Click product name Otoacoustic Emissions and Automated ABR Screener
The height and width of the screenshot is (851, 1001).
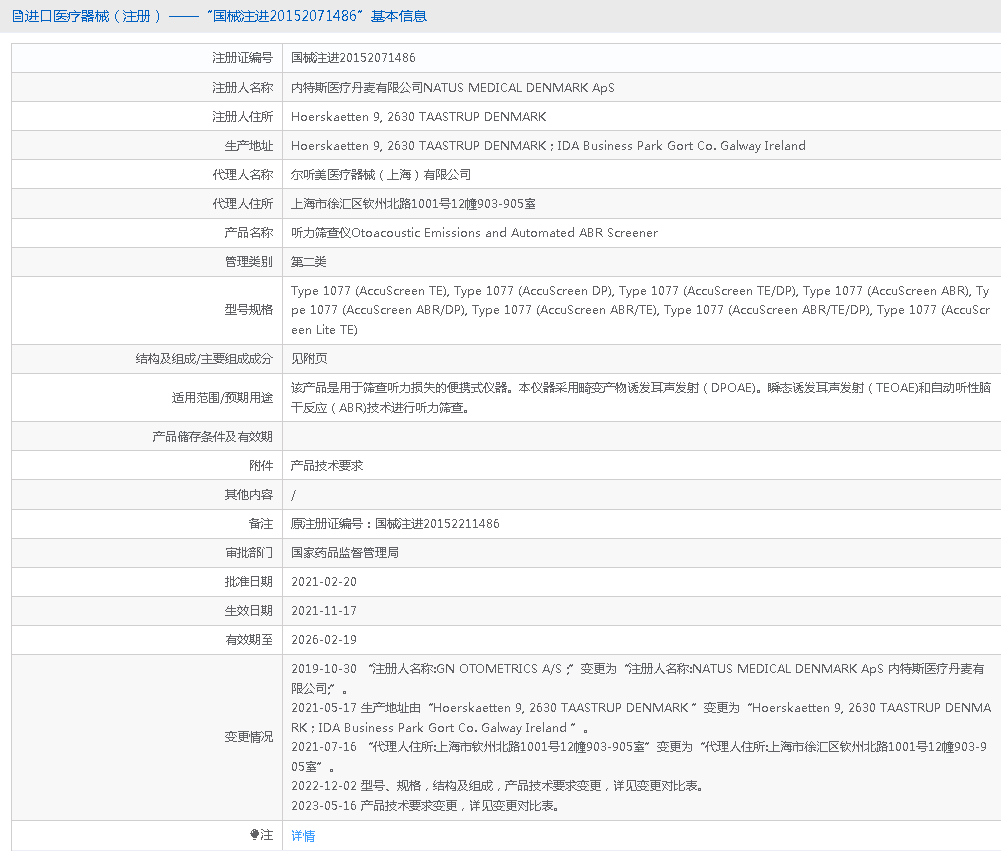474,233
